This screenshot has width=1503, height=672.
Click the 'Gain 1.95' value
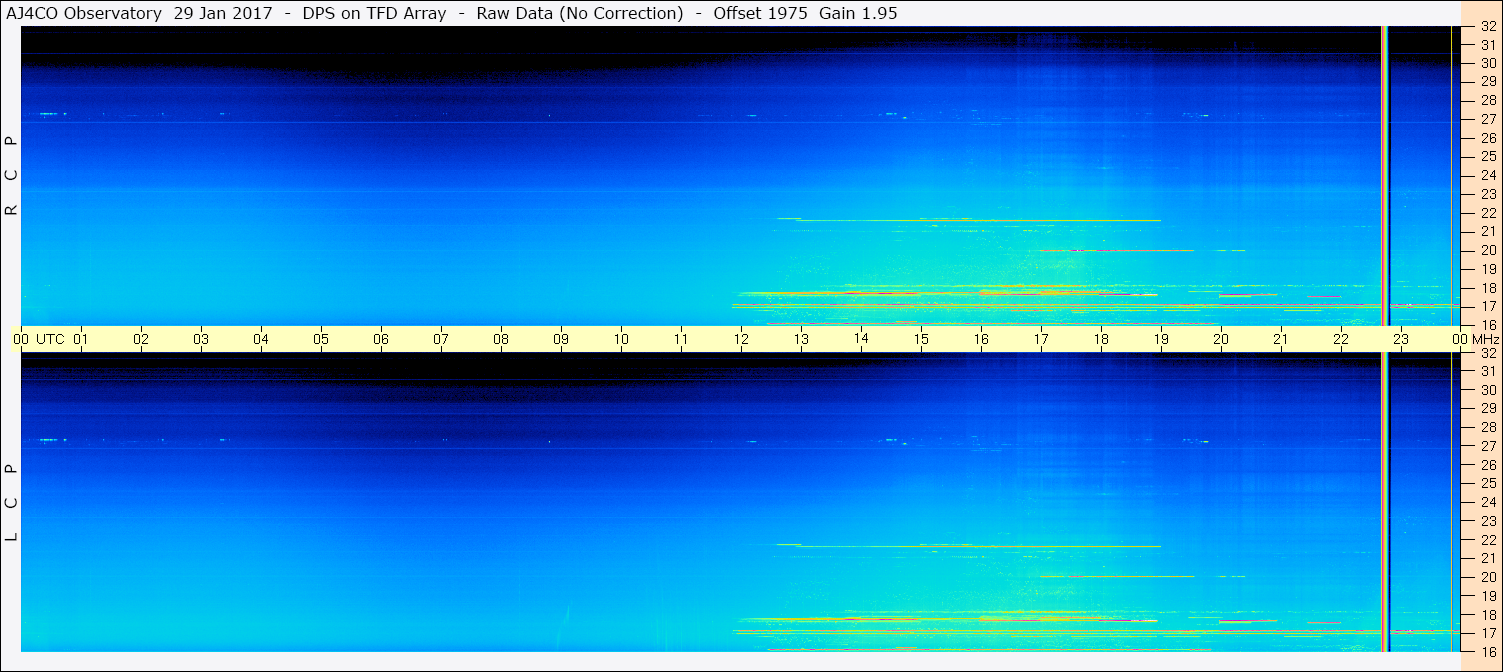point(858,13)
